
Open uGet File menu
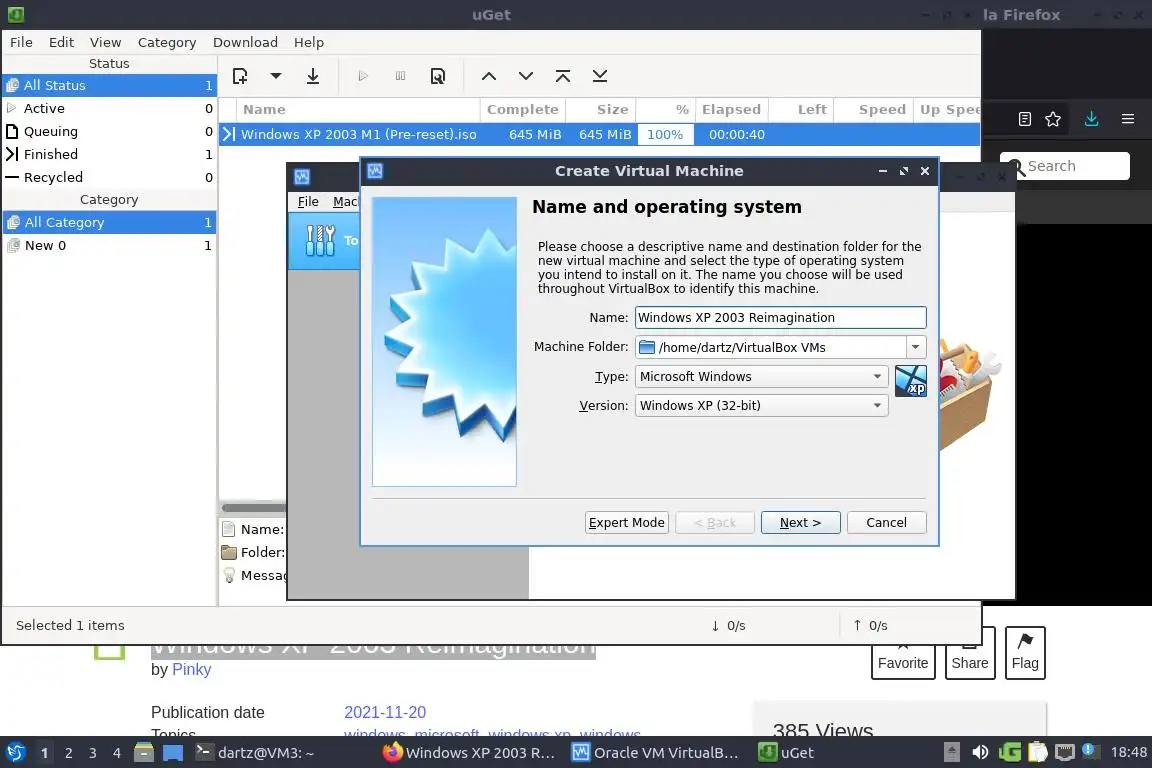[21, 43]
